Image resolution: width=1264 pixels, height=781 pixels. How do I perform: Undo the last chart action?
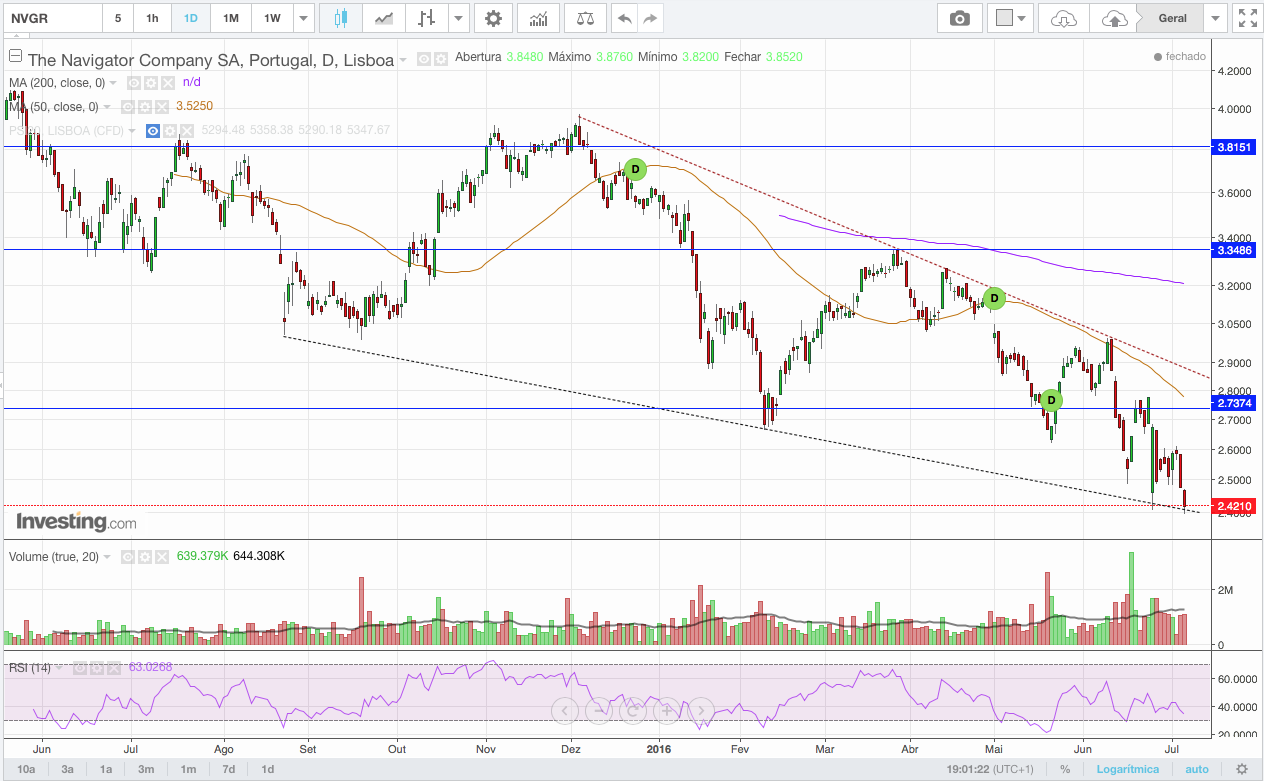(x=624, y=18)
